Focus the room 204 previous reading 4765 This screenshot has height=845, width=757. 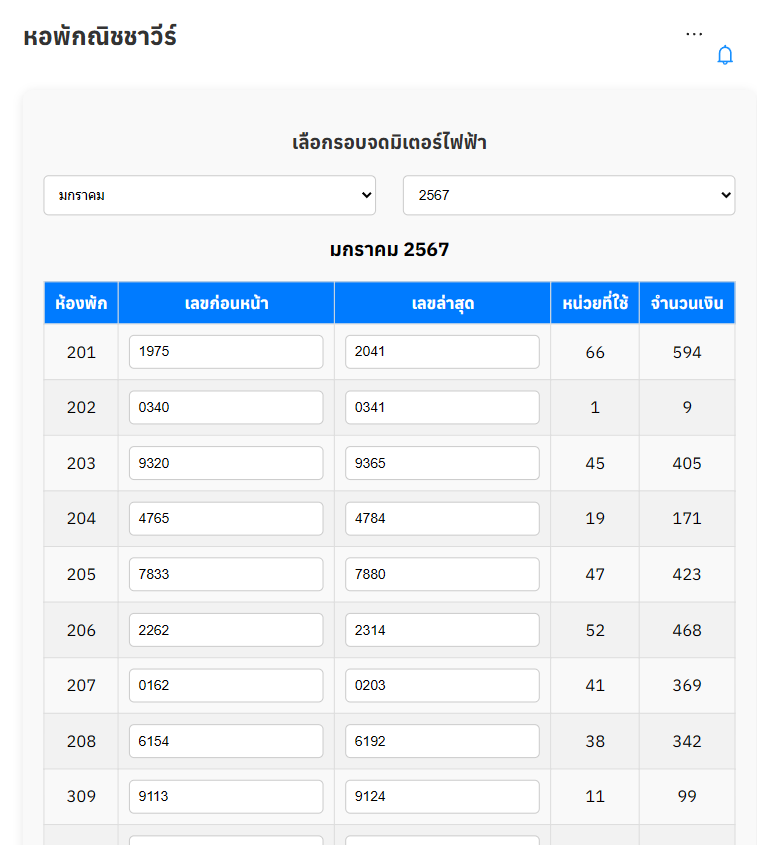(x=226, y=518)
